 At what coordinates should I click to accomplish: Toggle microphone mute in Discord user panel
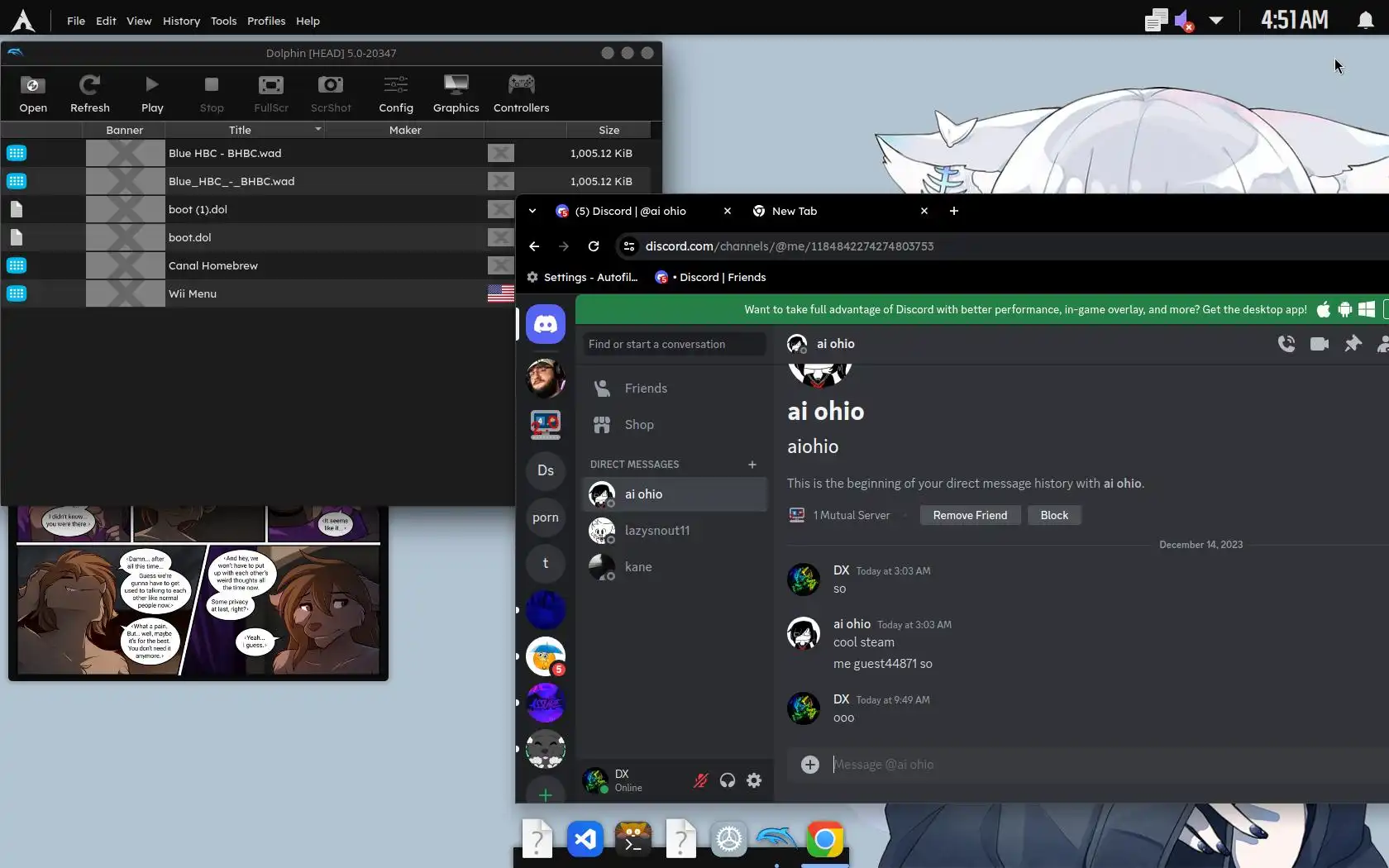coord(700,780)
